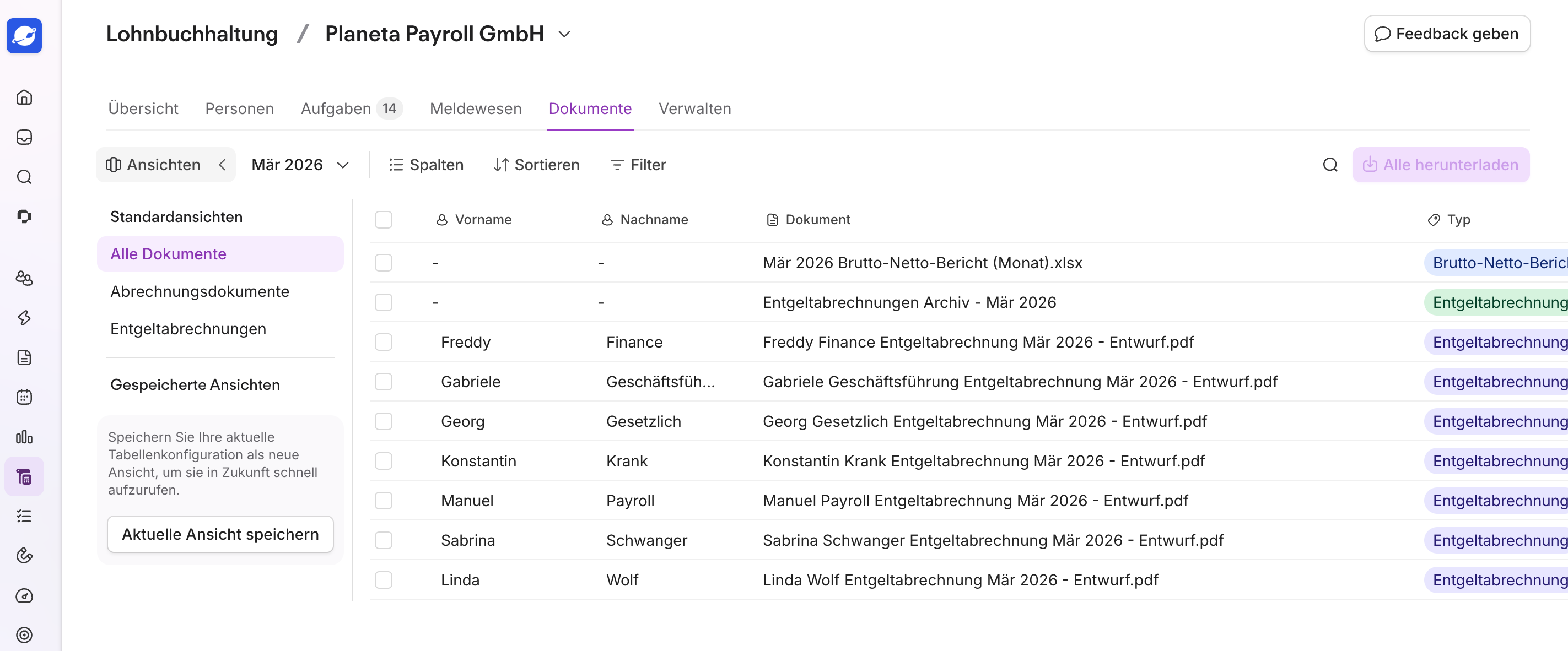Viewport: 1568px width, 651px height.
Task: Select the active payroll calculator sidebar icon
Action: (x=24, y=476)
